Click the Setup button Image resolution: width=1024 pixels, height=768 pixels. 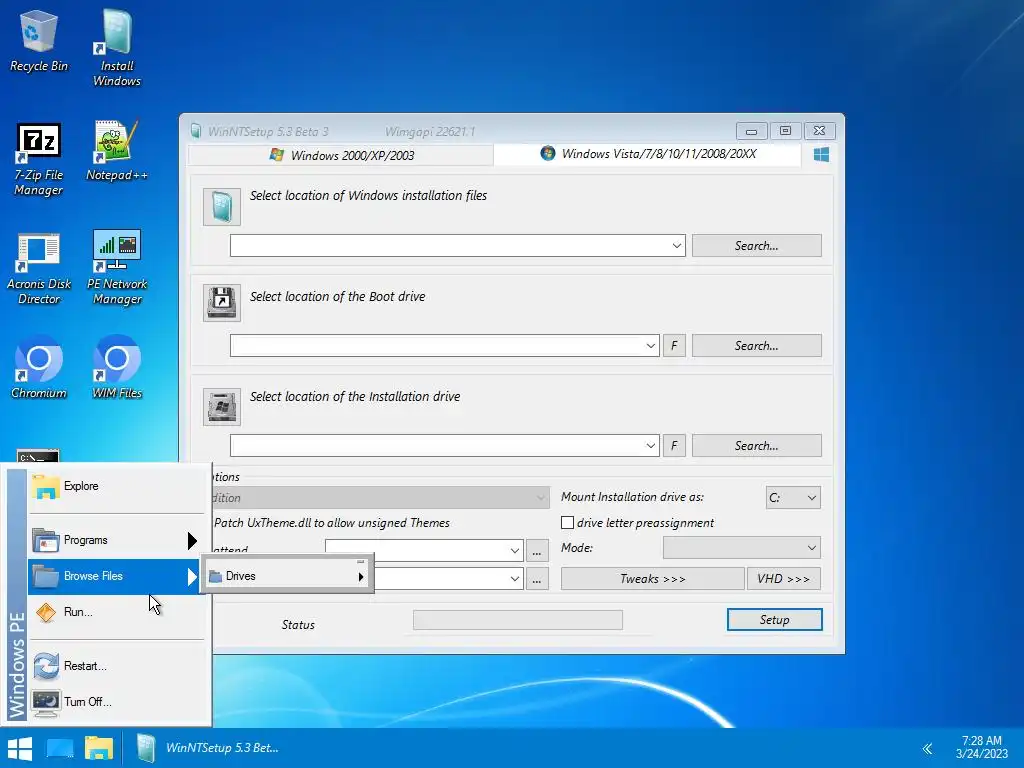click(x=775, y=620)
